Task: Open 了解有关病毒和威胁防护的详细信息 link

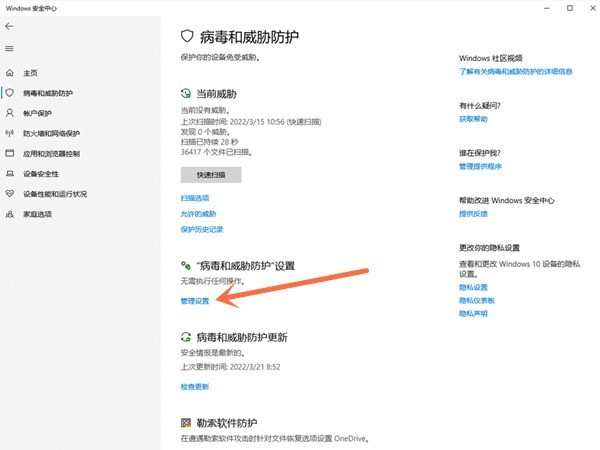Action: coord(515,71)
